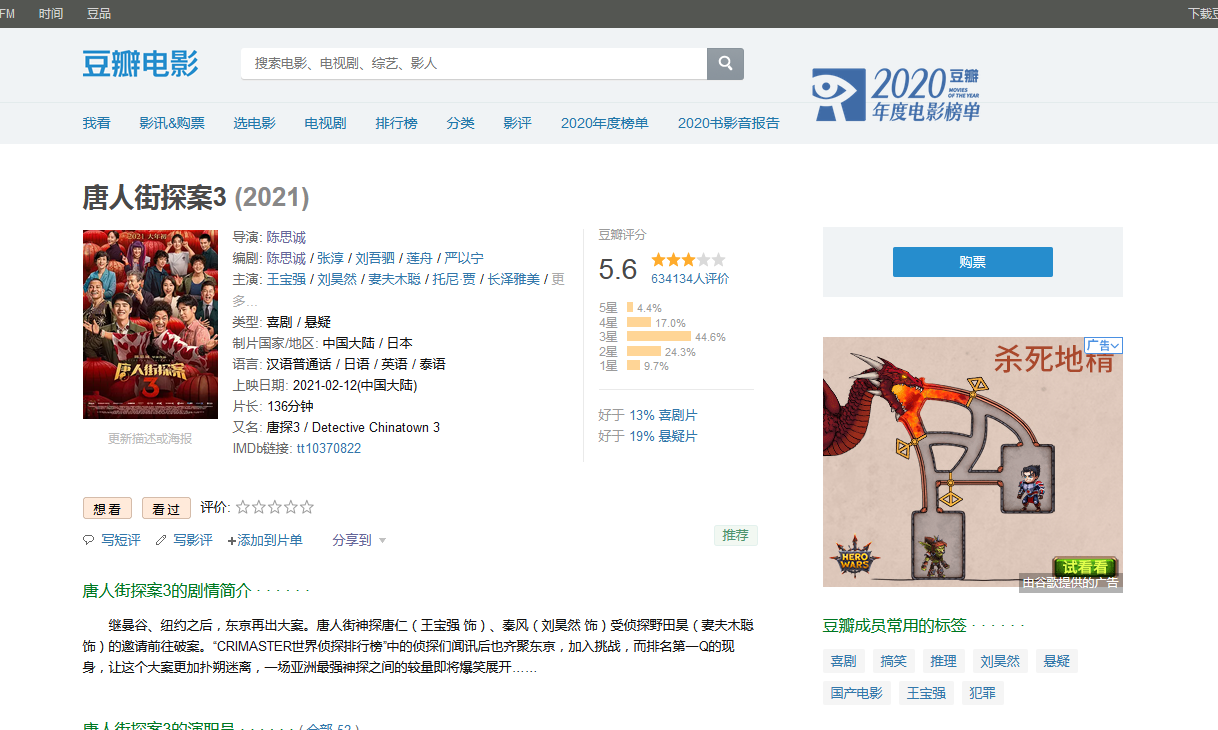The width and height of the screenshot is (1218, 730).
Task: Go to the 选电影 navigation tab
Action: [x=254, y=123]
